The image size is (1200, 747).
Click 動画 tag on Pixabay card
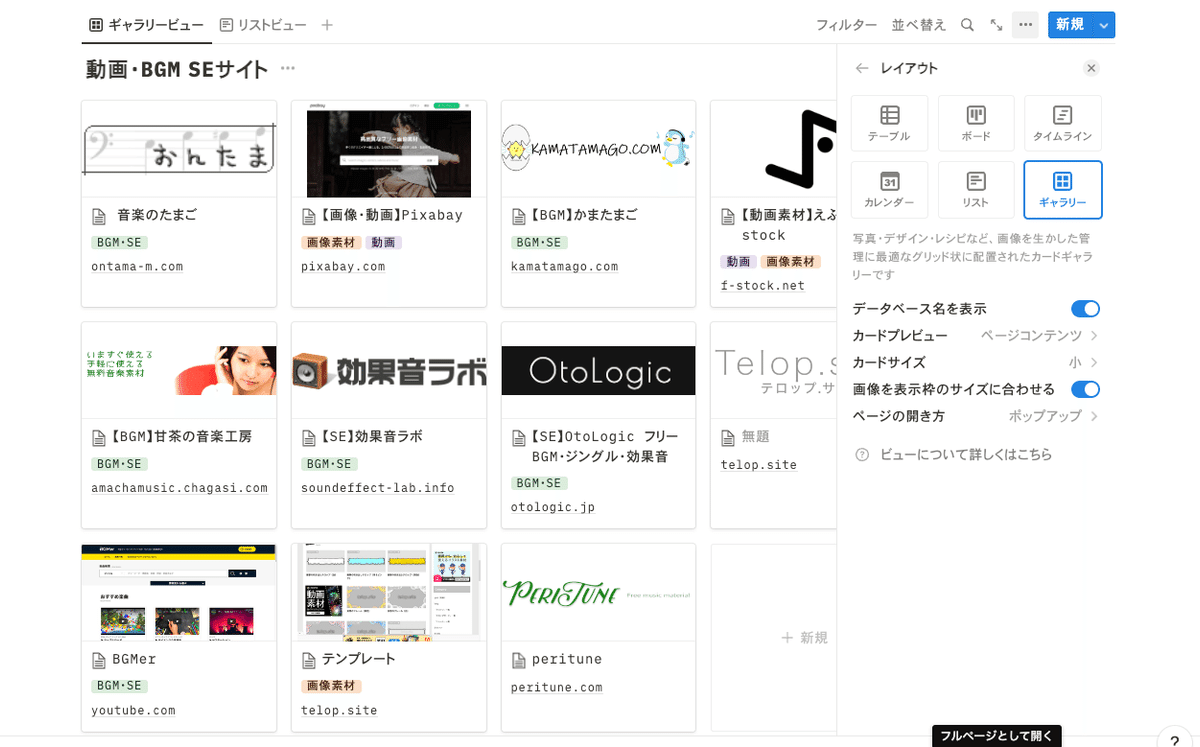click(x=383, y=243)
